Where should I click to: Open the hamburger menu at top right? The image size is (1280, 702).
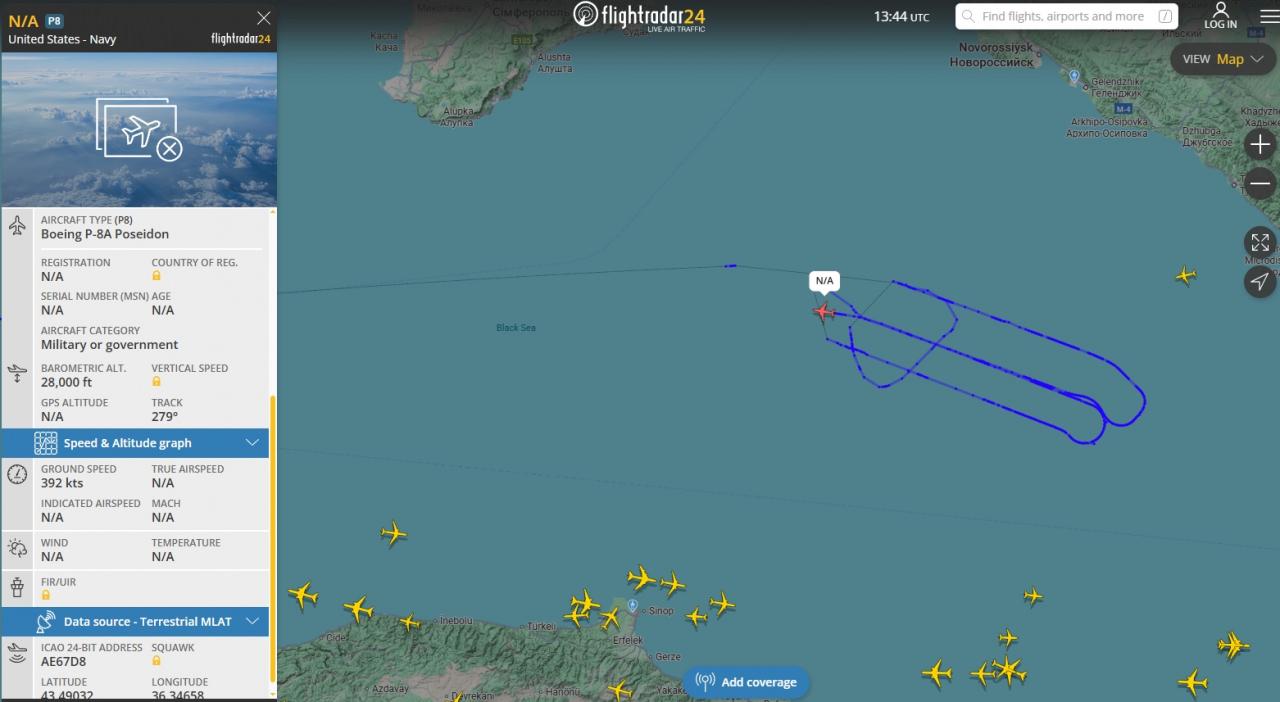tap(1269, 17)
